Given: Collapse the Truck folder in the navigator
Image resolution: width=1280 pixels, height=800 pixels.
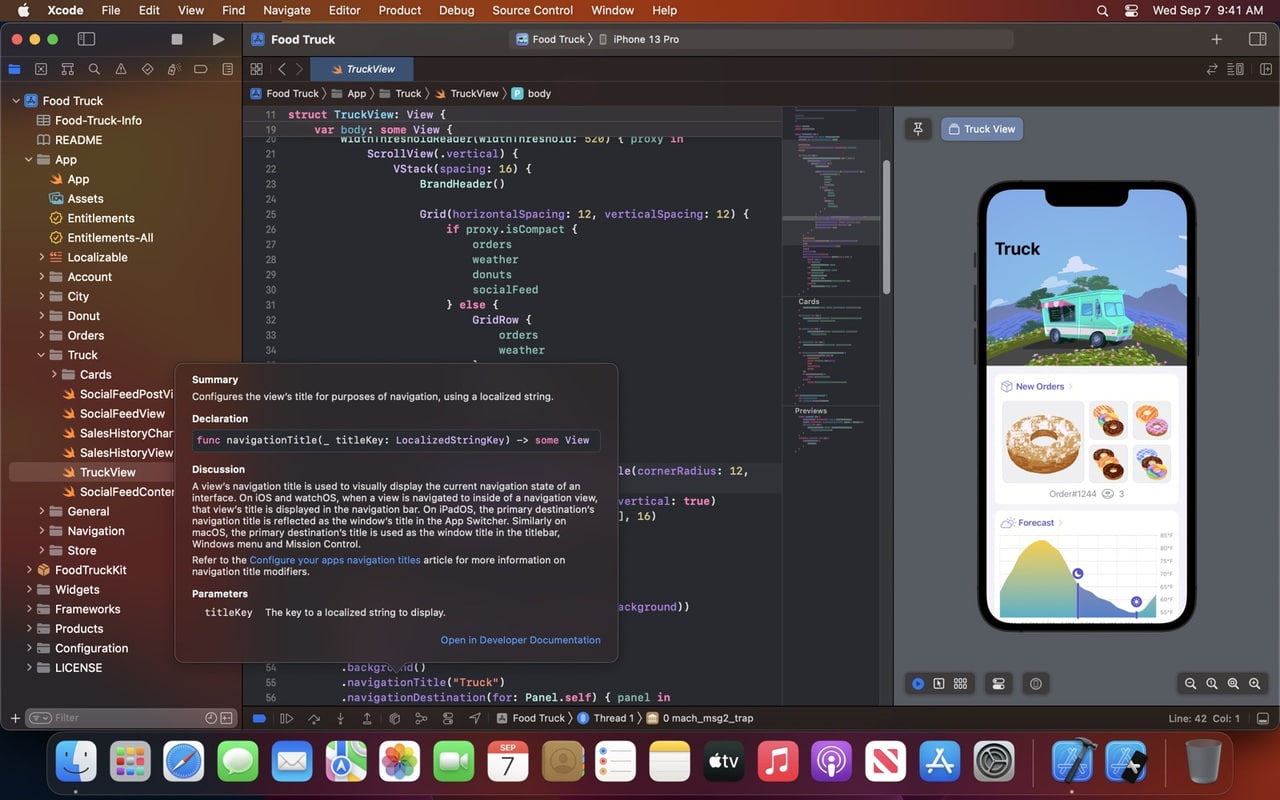Looking at the screenshot, I should pyautogui.click(x=41, y=354).
